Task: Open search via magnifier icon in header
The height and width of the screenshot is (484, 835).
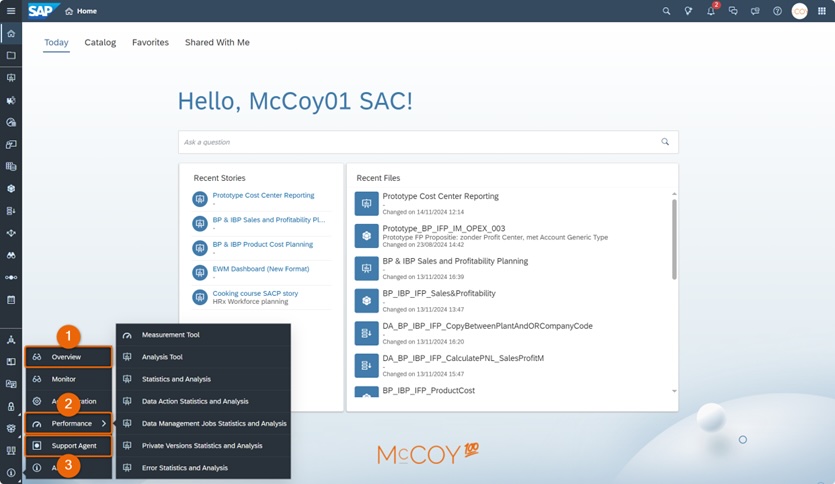Action: (666, 11)
